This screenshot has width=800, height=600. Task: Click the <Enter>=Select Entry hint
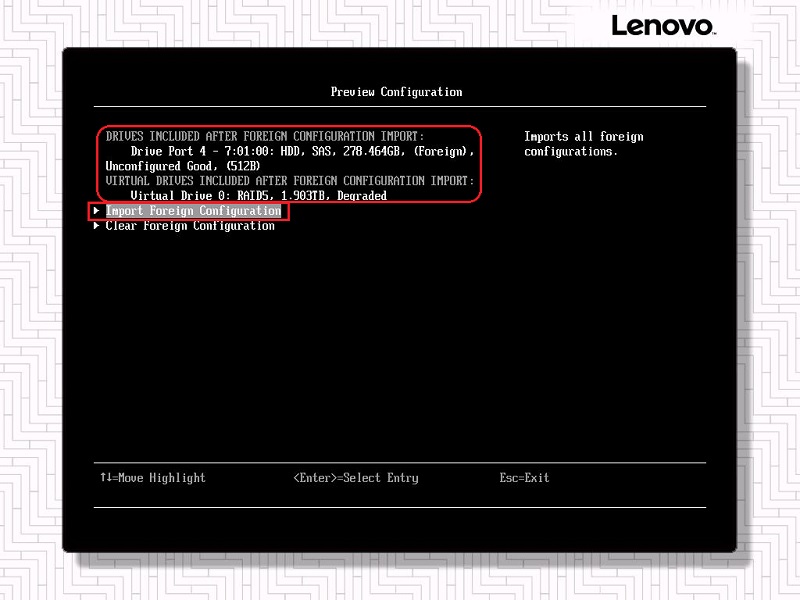355,478
